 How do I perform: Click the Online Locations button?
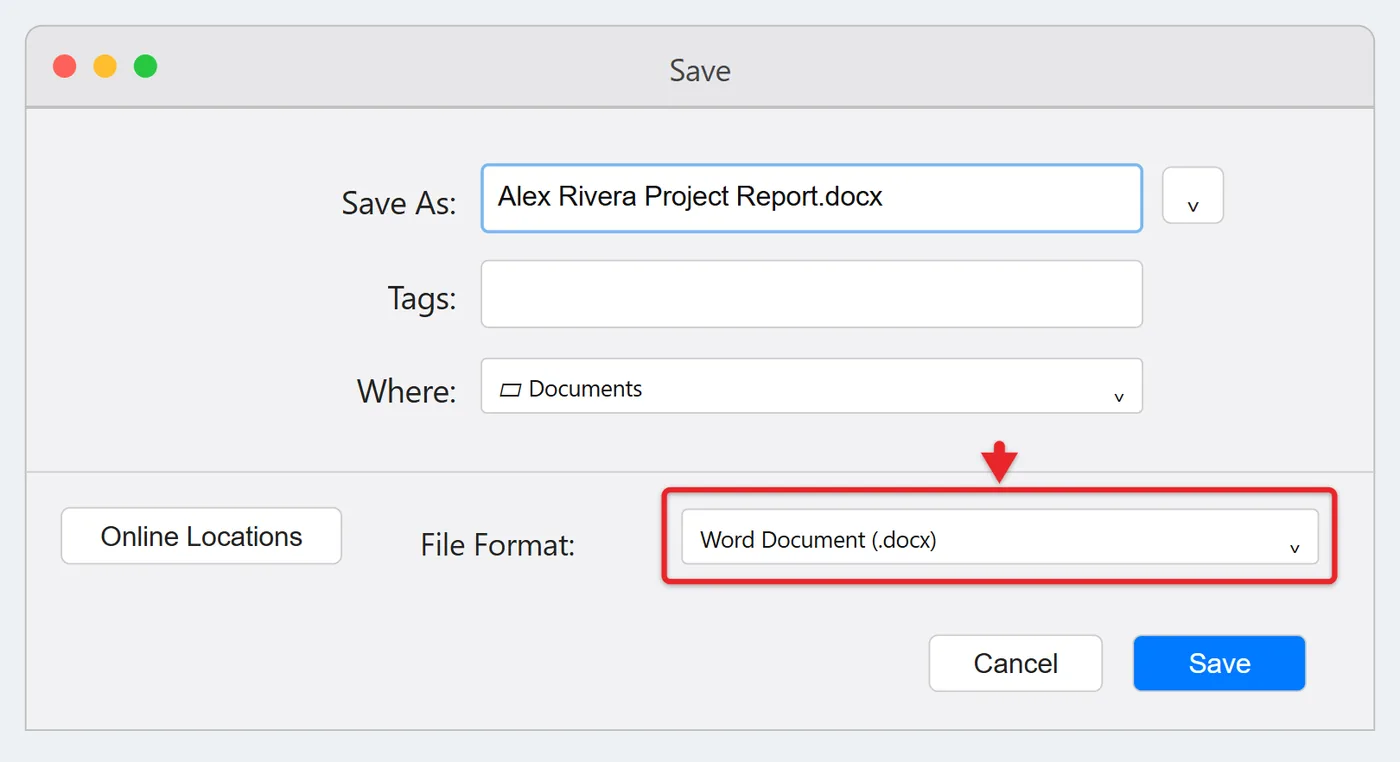coord(201,536)
